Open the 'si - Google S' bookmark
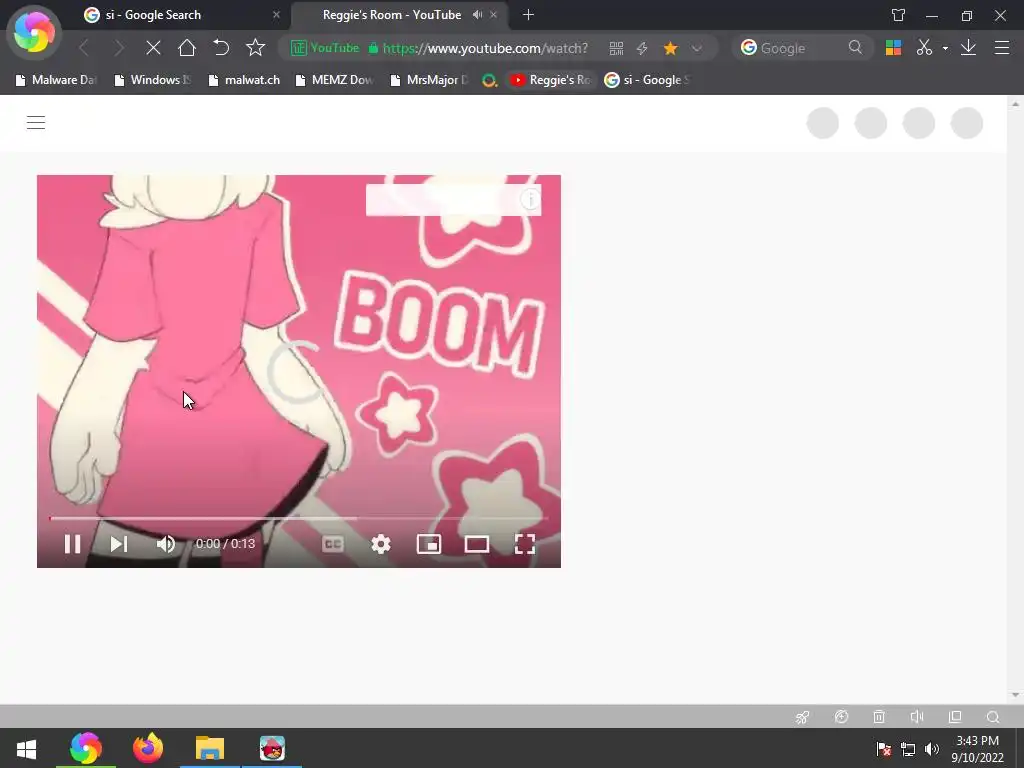The width and height of the screenshot is (1024, 768). [647, 80]
